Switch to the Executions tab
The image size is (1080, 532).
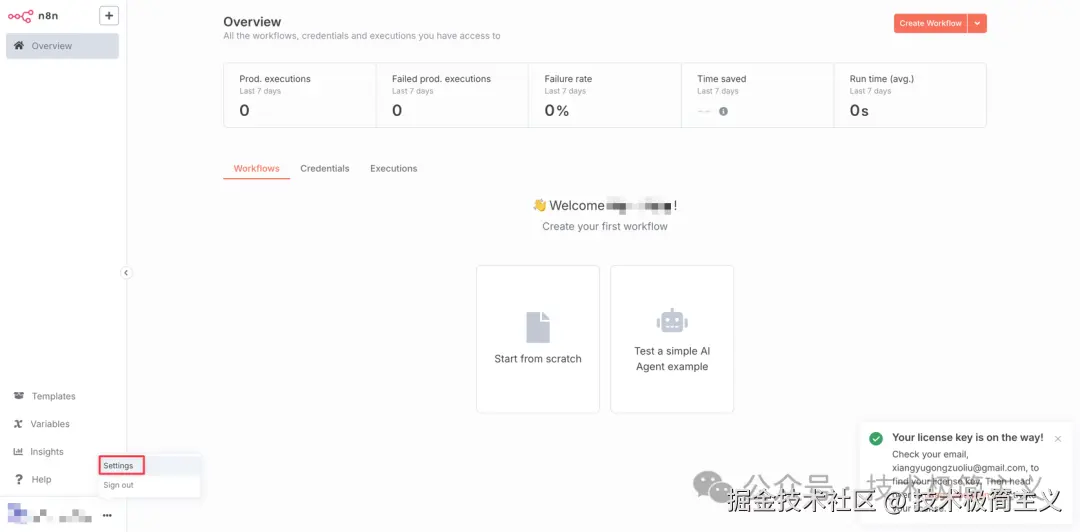coord(393,168)
